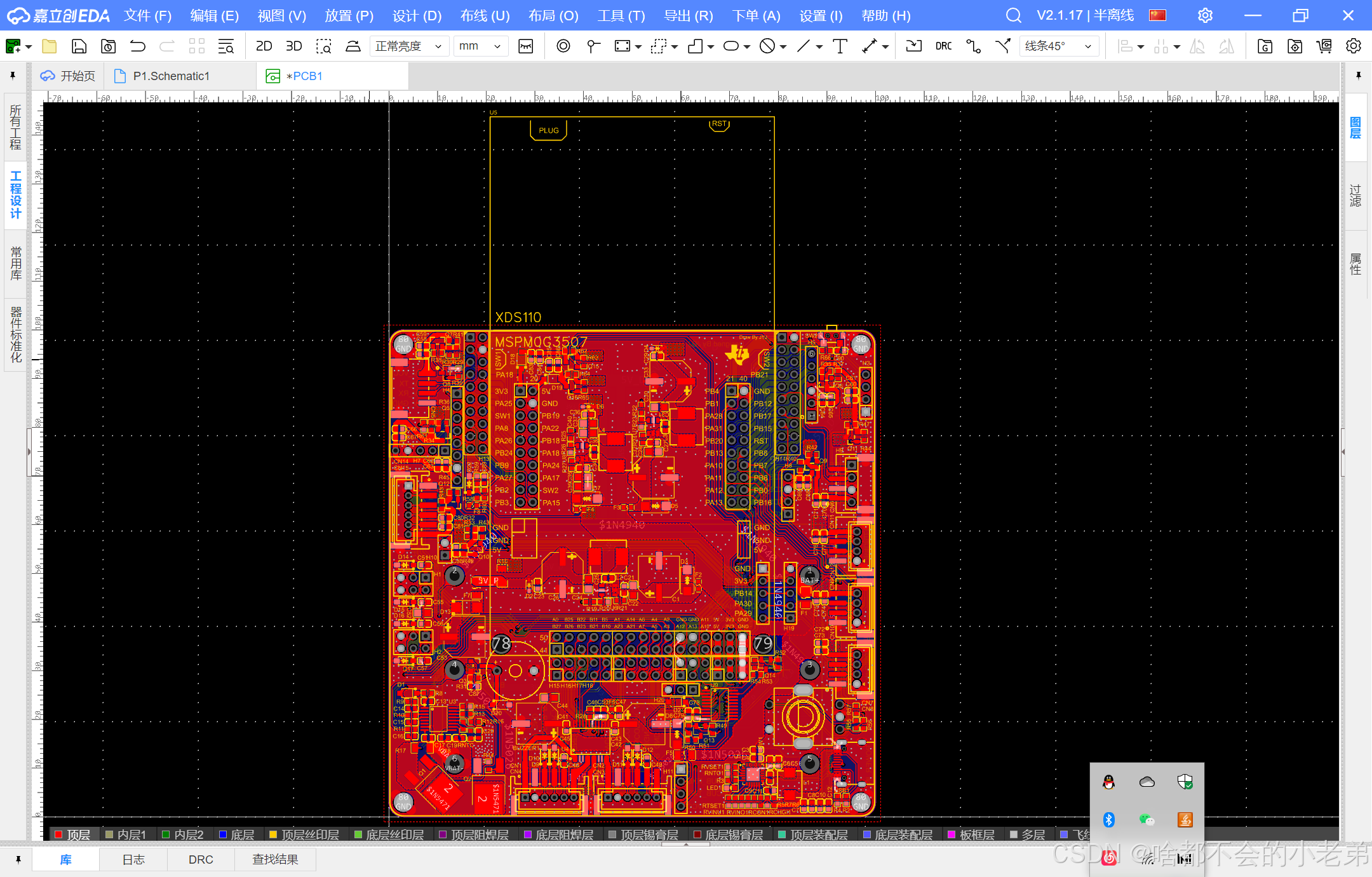Open the 查找结果 bottom tab

tap(275, 859)
